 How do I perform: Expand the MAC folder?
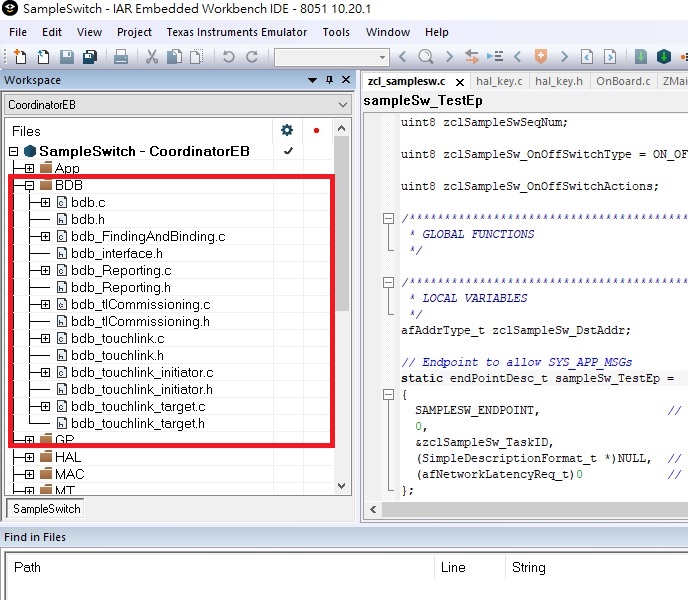coord(29,474)
